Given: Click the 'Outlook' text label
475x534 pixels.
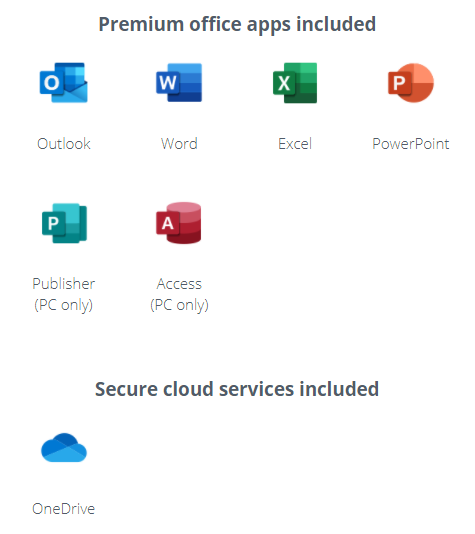Looking at the screenshot, I should [64, 144].
